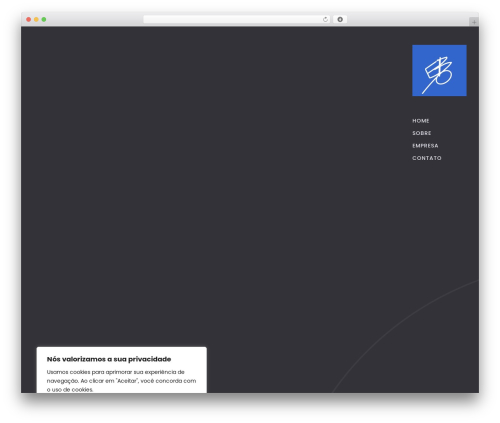Open the EMPRESA menu link
This screenshot has width=500, height=423.
(x=425, y=146)
